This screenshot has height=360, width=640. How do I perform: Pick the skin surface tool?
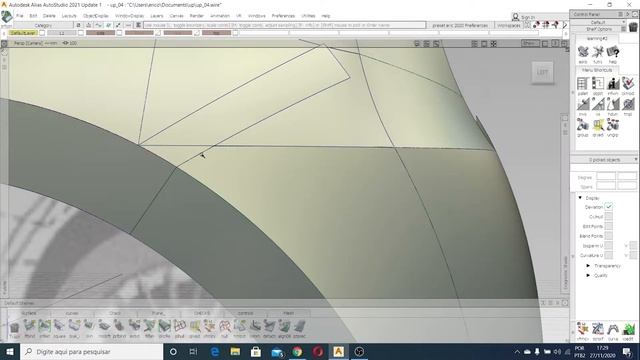[89, 328]
